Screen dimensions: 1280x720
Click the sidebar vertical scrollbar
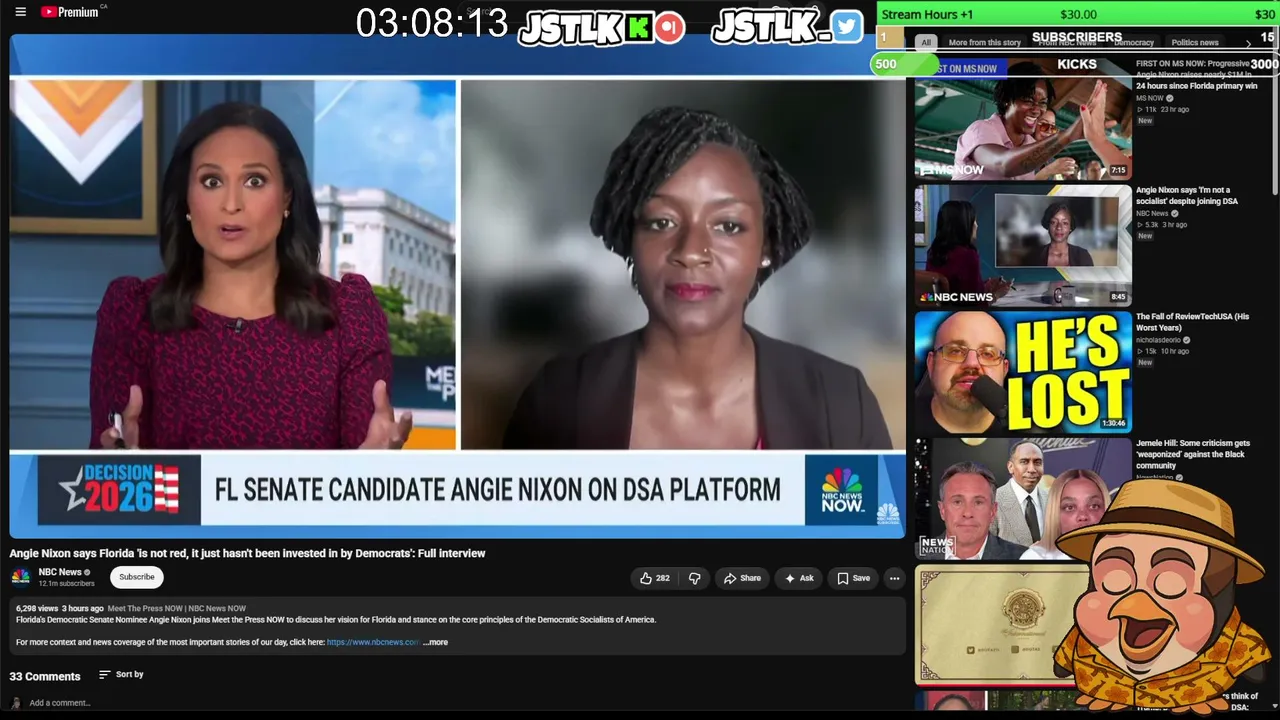click(1275, 125)
